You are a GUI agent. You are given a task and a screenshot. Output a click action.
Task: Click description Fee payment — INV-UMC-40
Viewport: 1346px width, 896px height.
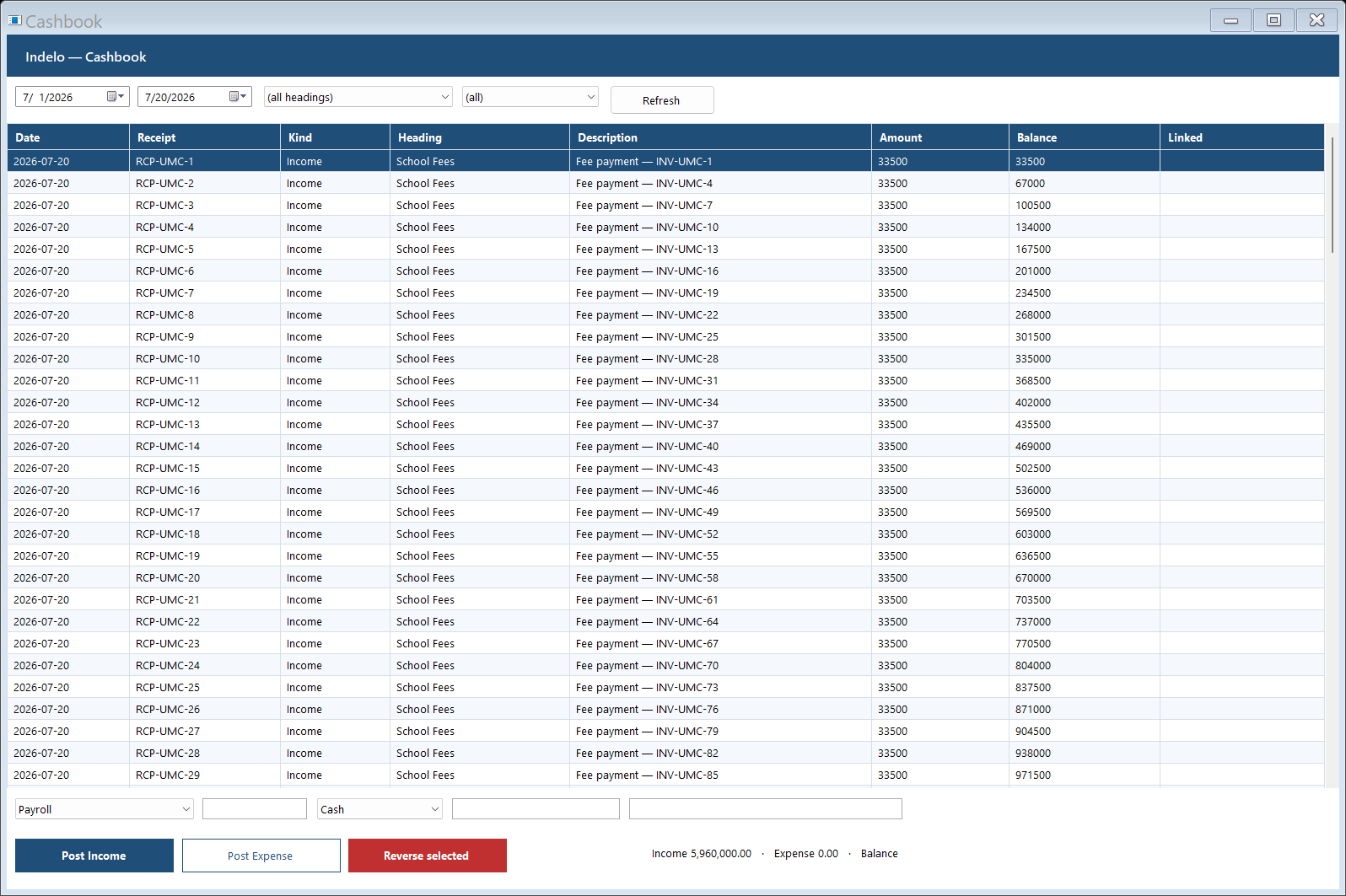648,446
